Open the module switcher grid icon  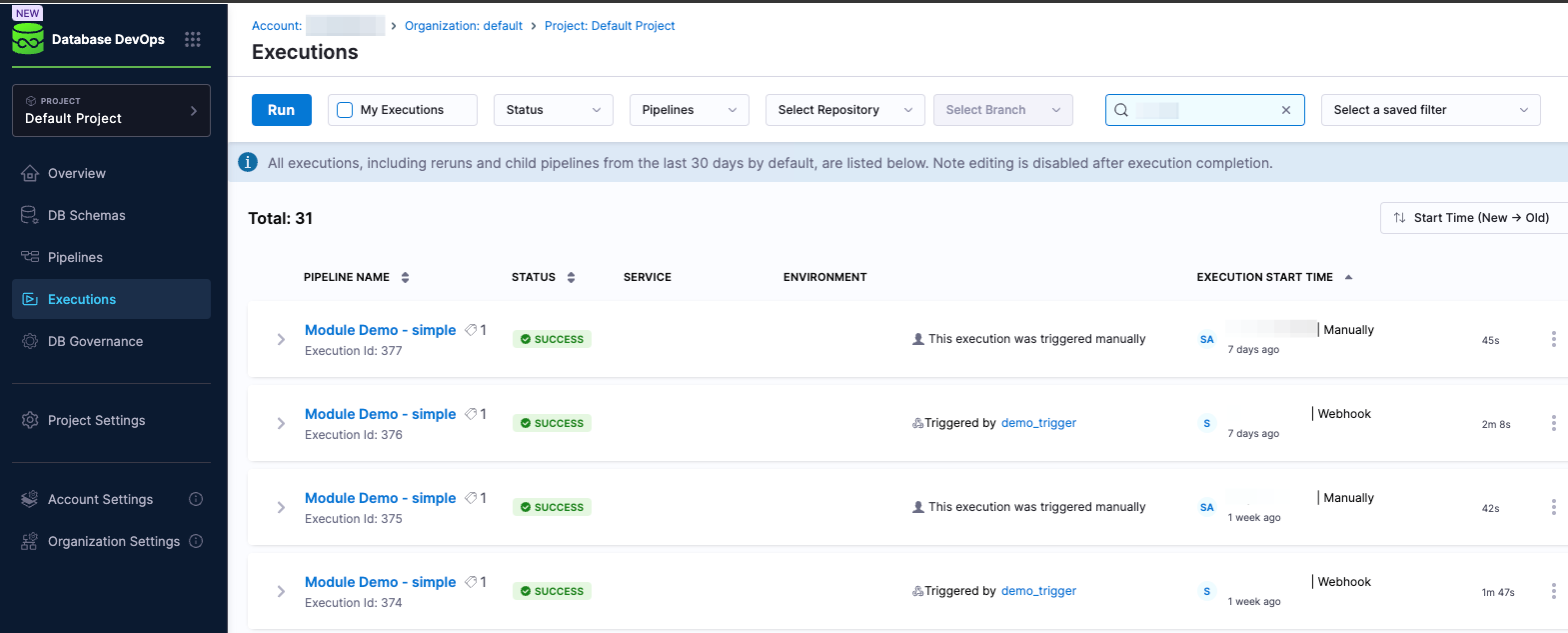point(193,39)
